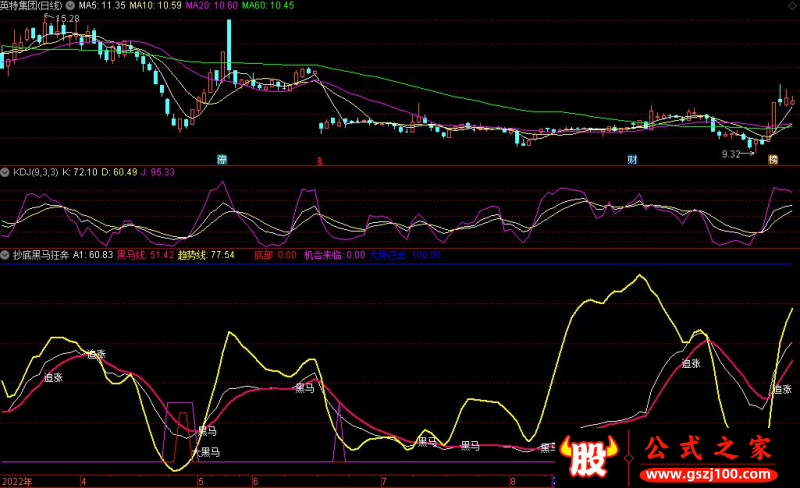
Task: Click the 抄底黑马狂奔 indicator name
Action: 41,255
